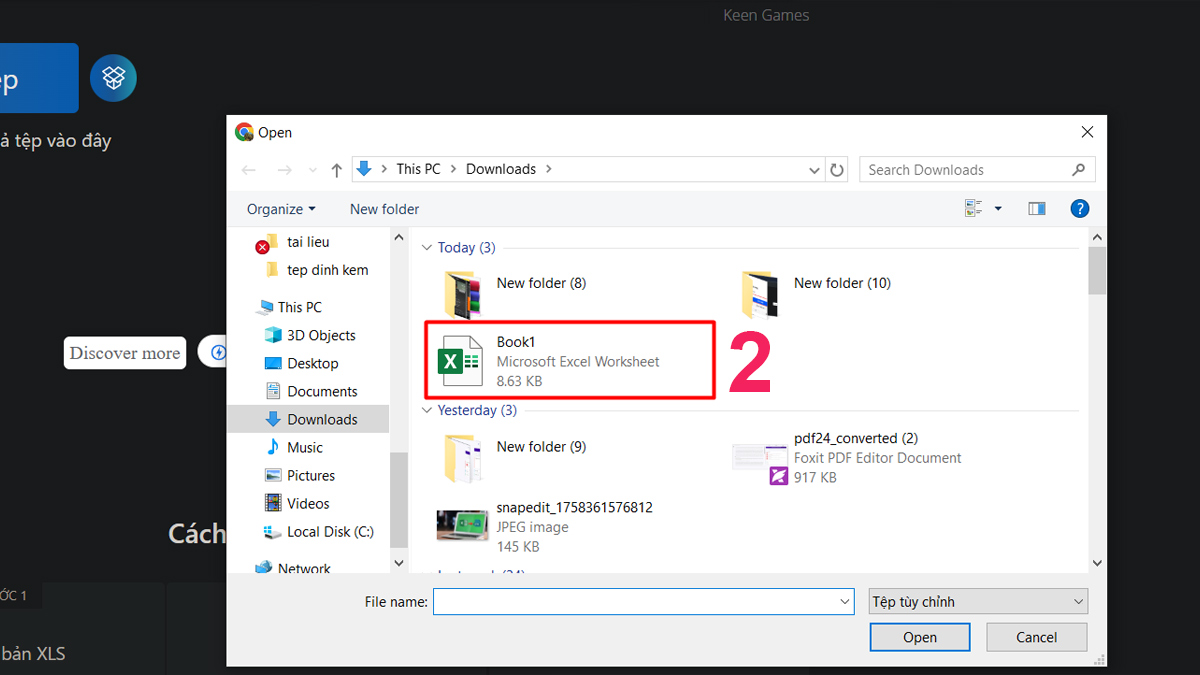
Task: Click the Dropbox icon on webpage
Action: coord(113,78)
